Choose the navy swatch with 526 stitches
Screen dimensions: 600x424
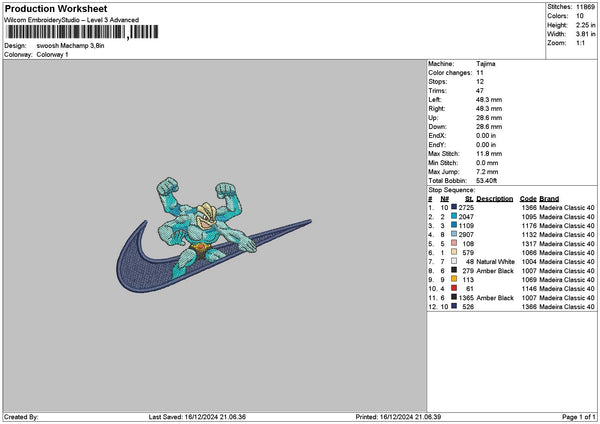tap(454, 306)
